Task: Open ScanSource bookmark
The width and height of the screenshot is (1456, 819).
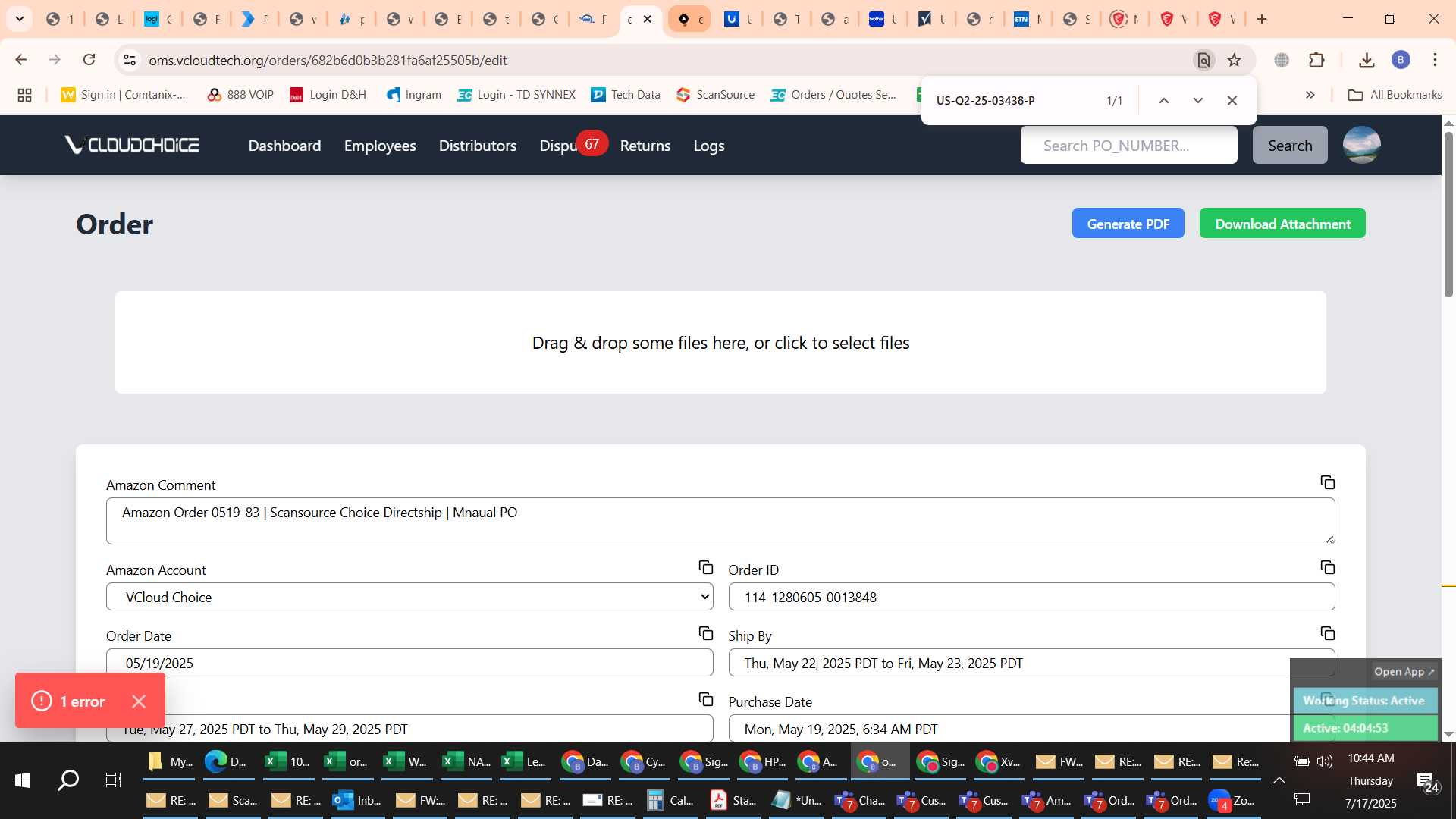Action: coord(716,95)
